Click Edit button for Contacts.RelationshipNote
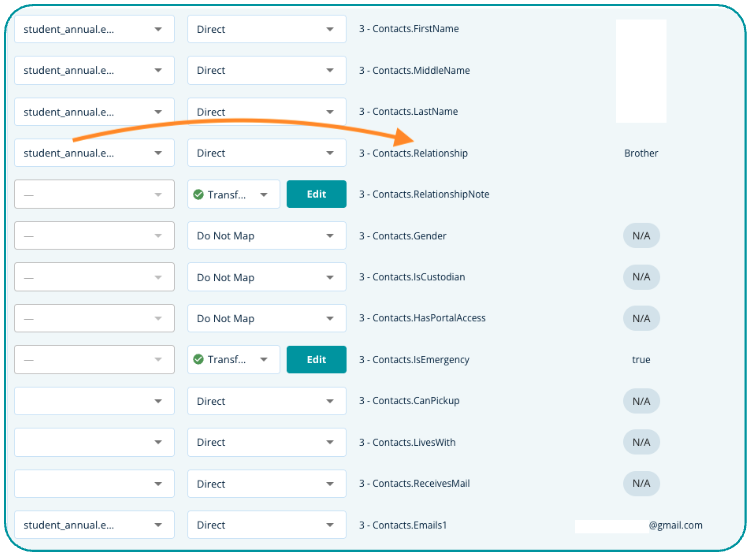 (x=316, y=194)
